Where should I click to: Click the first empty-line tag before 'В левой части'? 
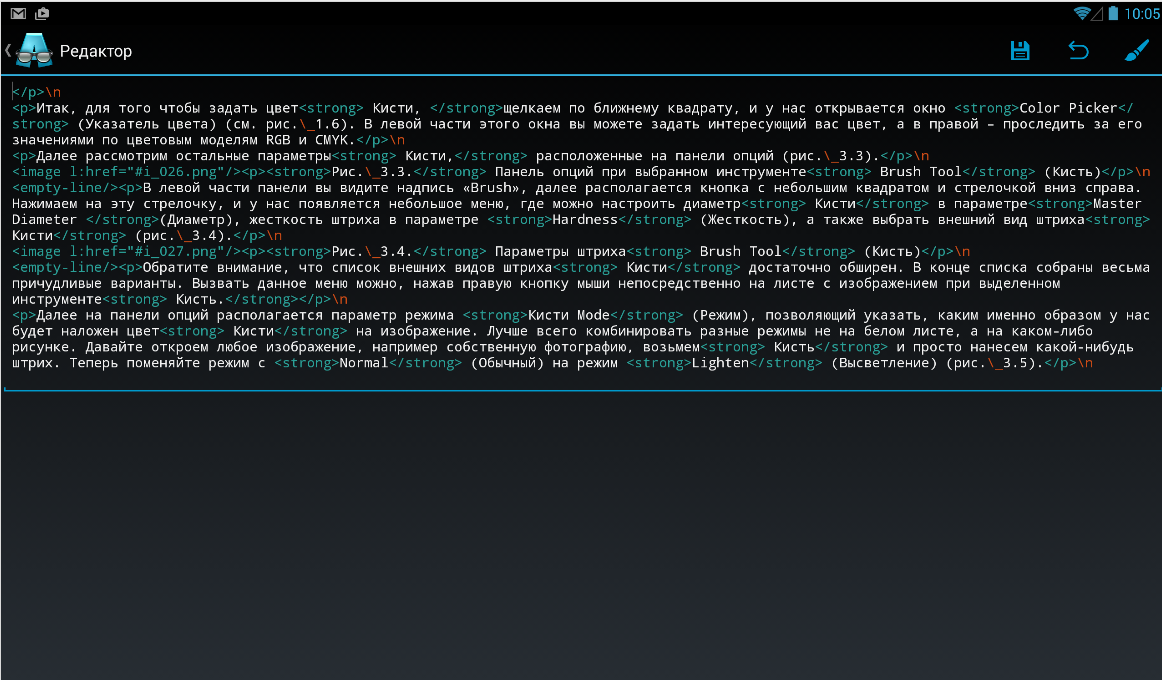65,188
